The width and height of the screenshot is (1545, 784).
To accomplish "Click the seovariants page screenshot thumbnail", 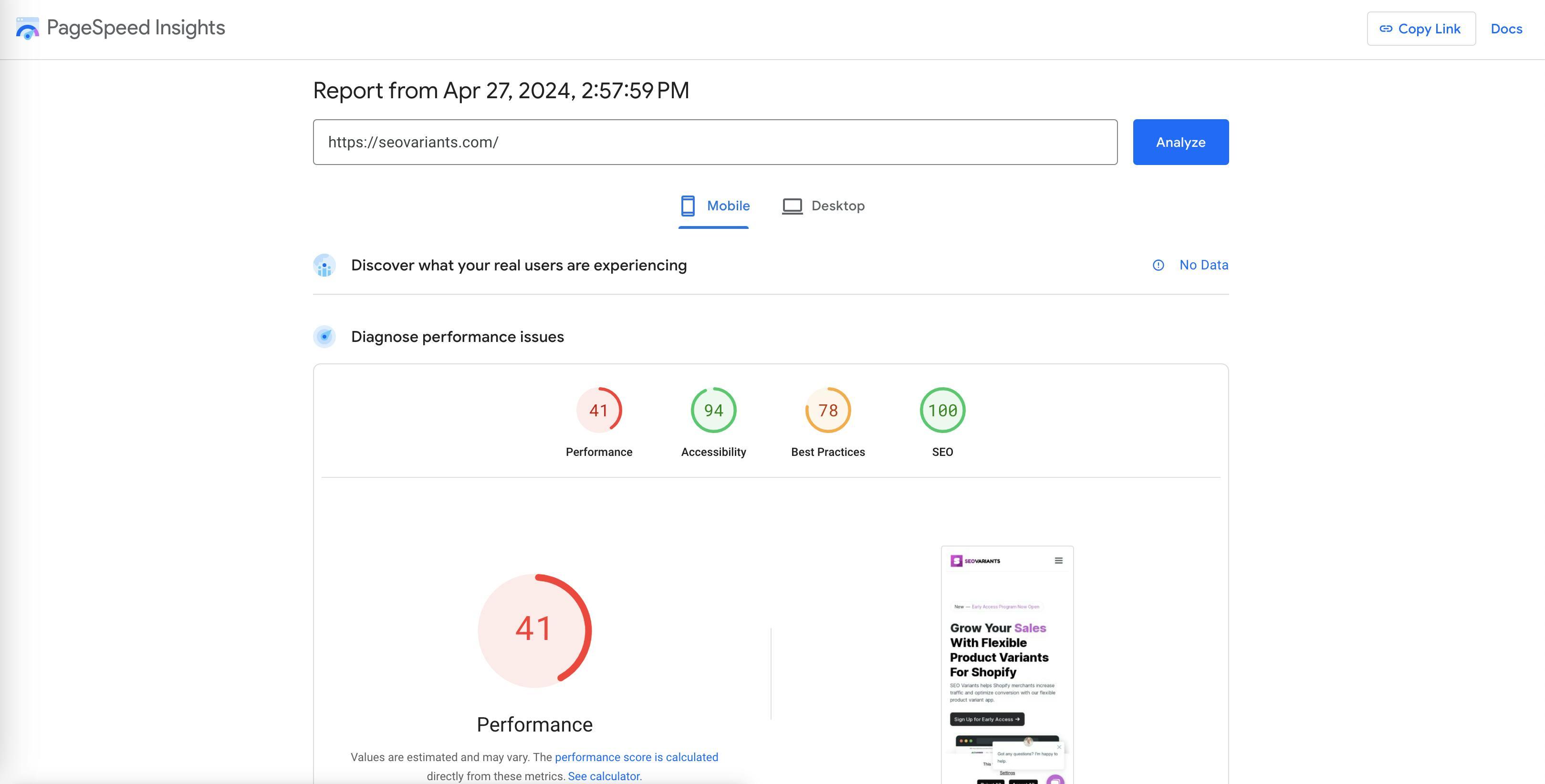I will [1007, 665].
